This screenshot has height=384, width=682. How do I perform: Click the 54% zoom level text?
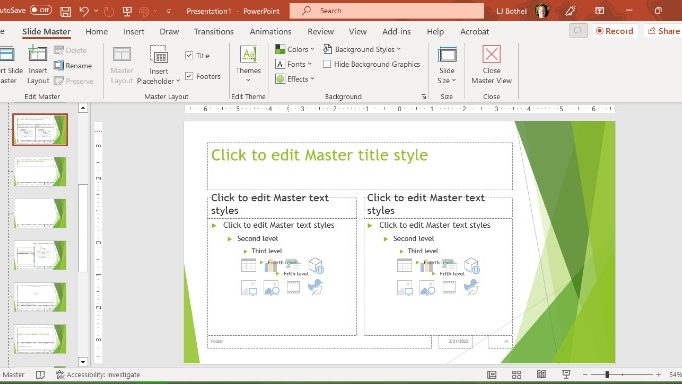tap(675, 374)
